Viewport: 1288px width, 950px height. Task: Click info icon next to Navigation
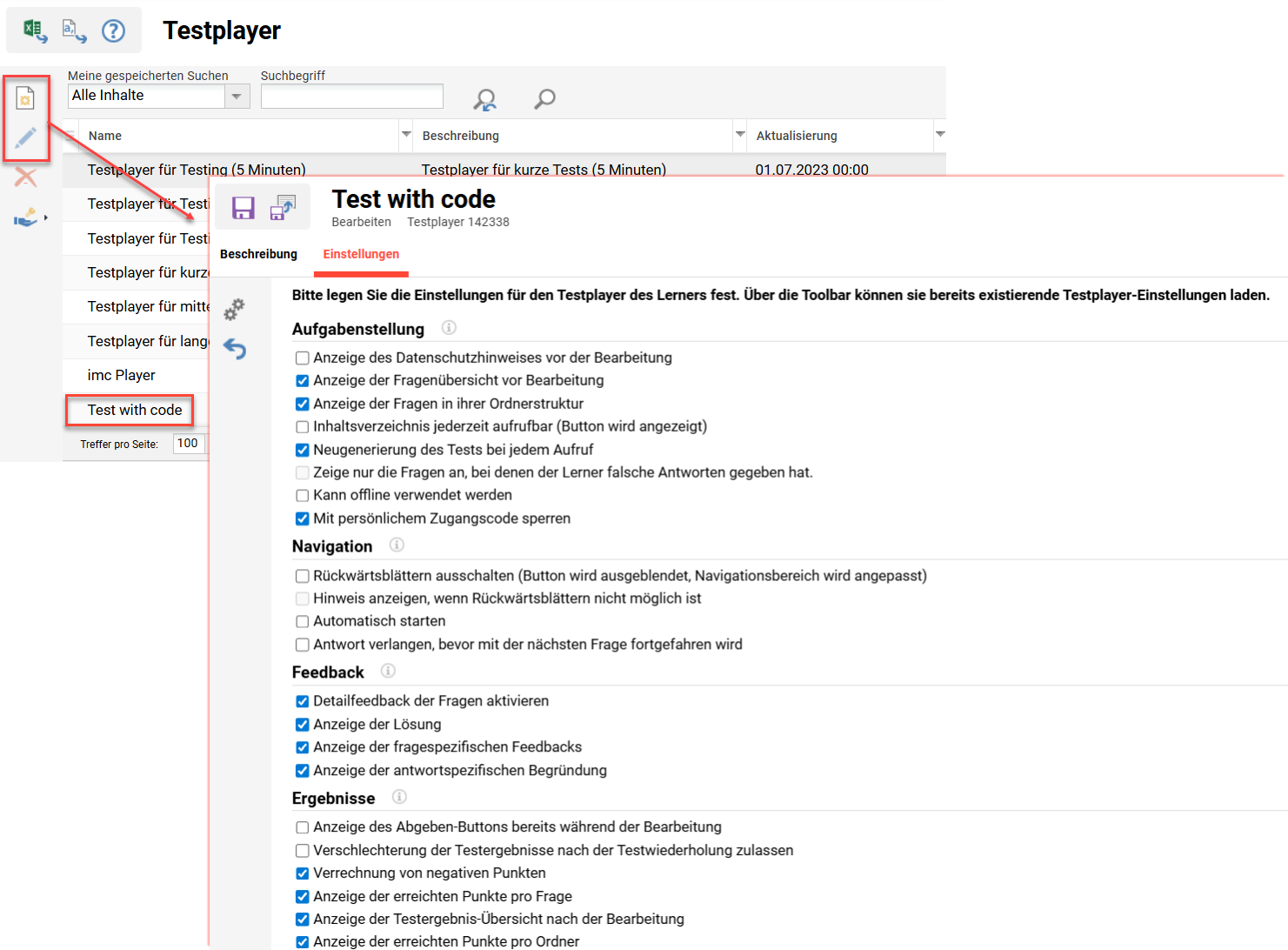[x=397, y=545]
